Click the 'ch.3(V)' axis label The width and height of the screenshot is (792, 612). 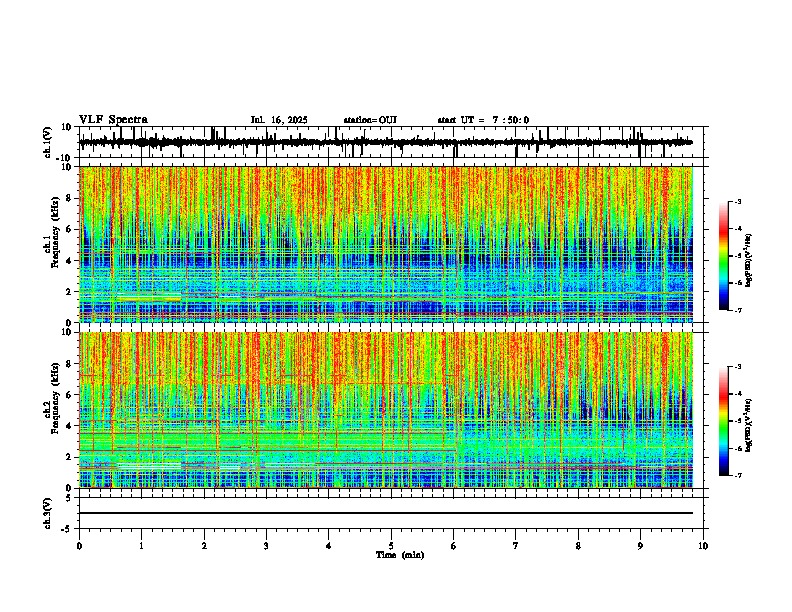pyautogui.click(x=48, y=513)
